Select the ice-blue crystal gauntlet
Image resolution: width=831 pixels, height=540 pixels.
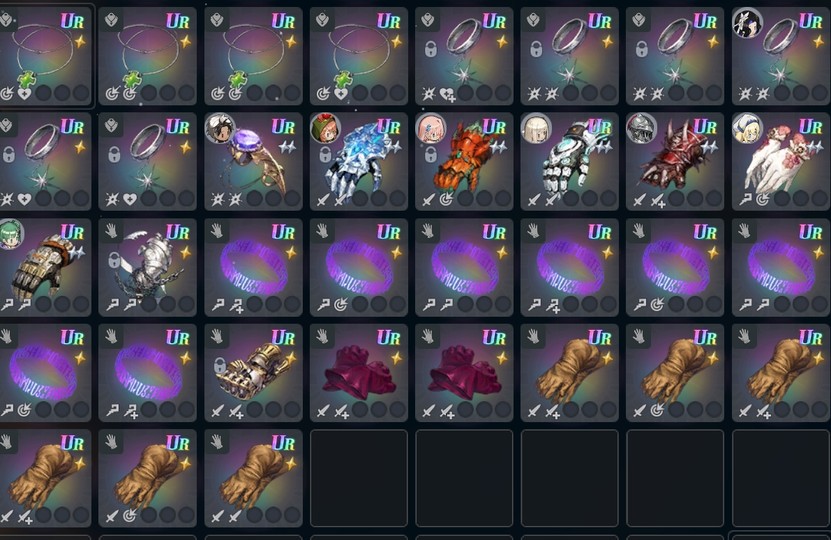pos(359,162)
